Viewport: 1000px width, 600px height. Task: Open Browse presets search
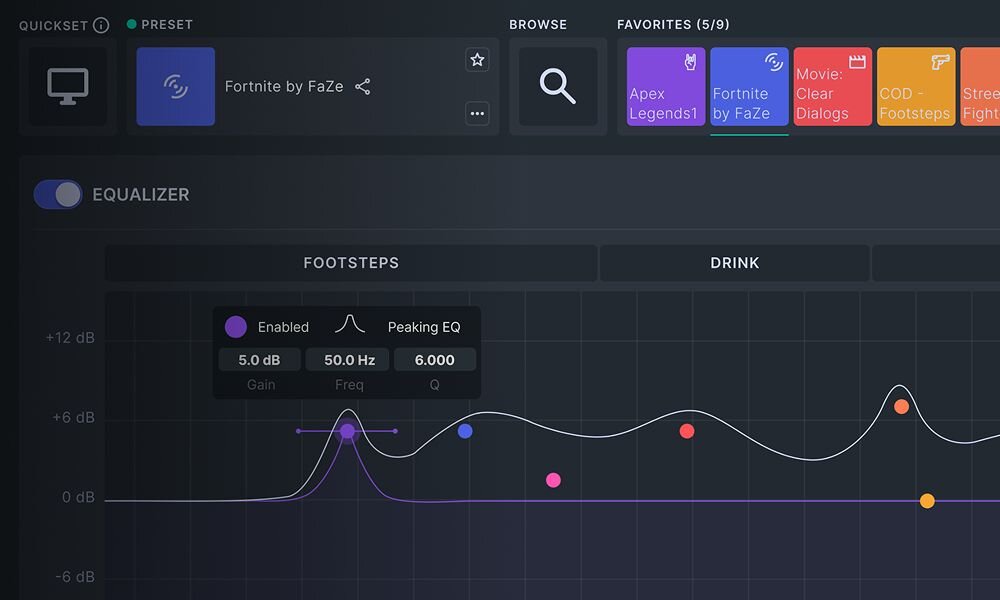click(558, 86)
